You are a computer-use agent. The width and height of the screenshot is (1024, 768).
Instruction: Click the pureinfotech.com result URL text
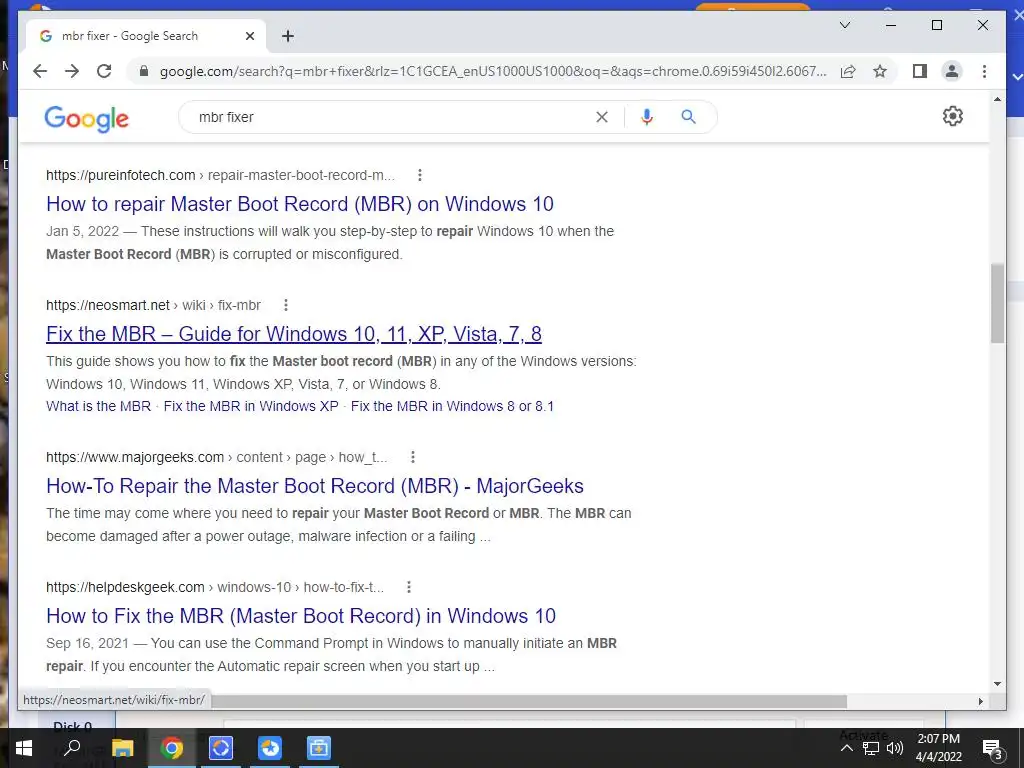(x=220, y=175)
